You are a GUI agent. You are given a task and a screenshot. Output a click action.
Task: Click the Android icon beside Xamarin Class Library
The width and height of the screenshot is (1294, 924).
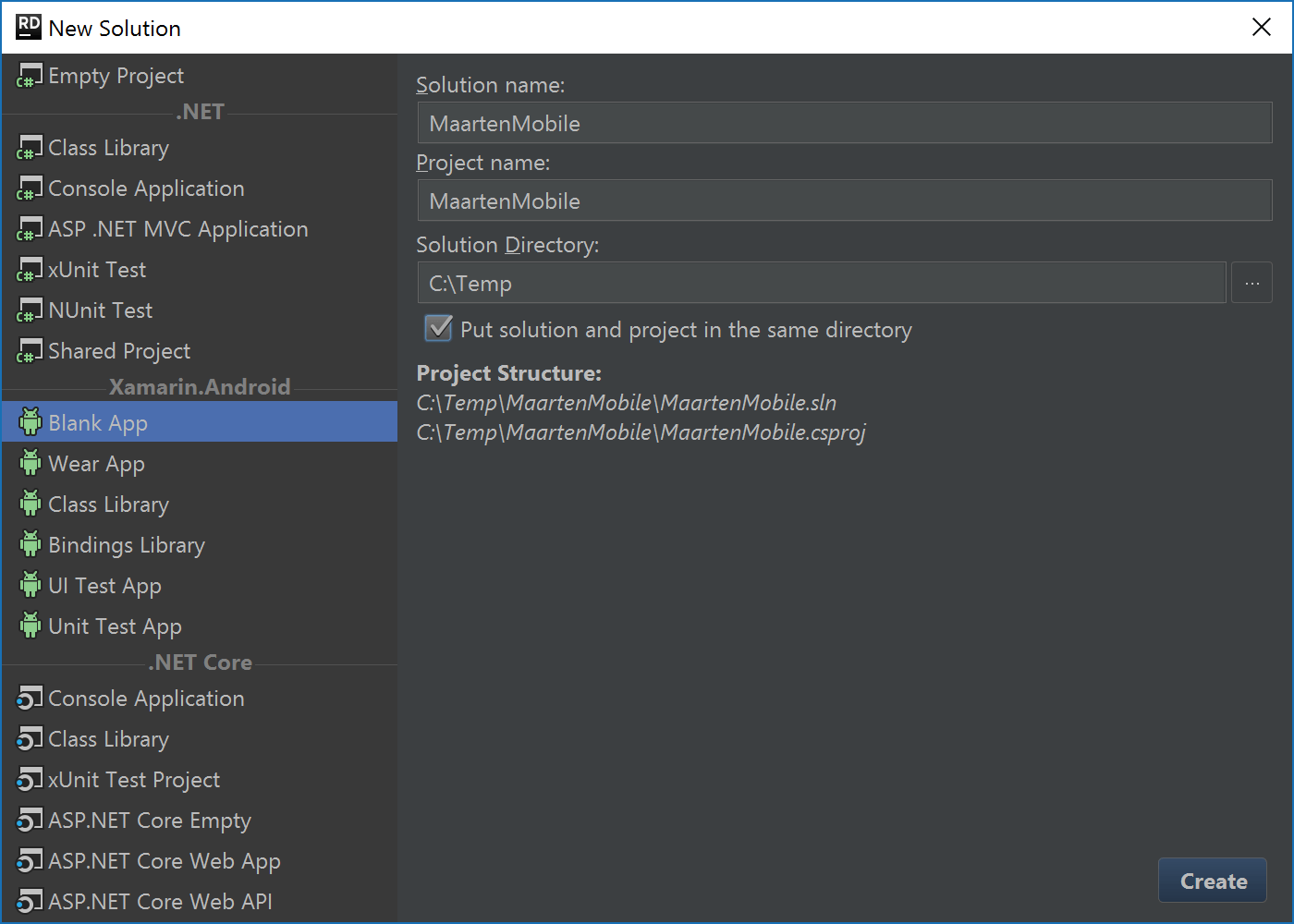pos(31,504)
